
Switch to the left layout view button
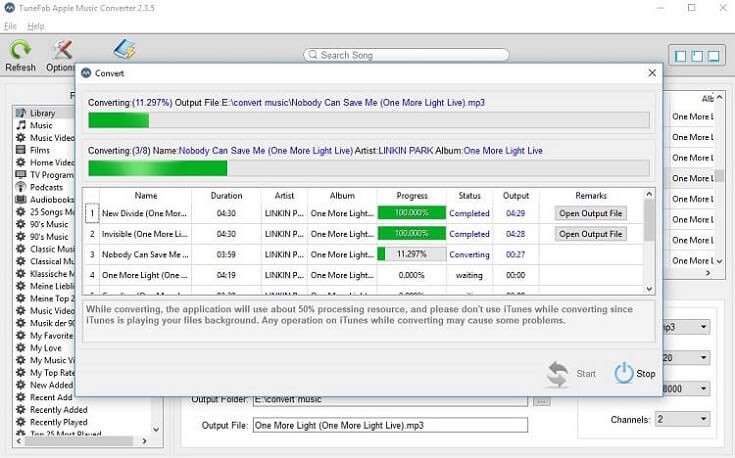coord(681,56)
